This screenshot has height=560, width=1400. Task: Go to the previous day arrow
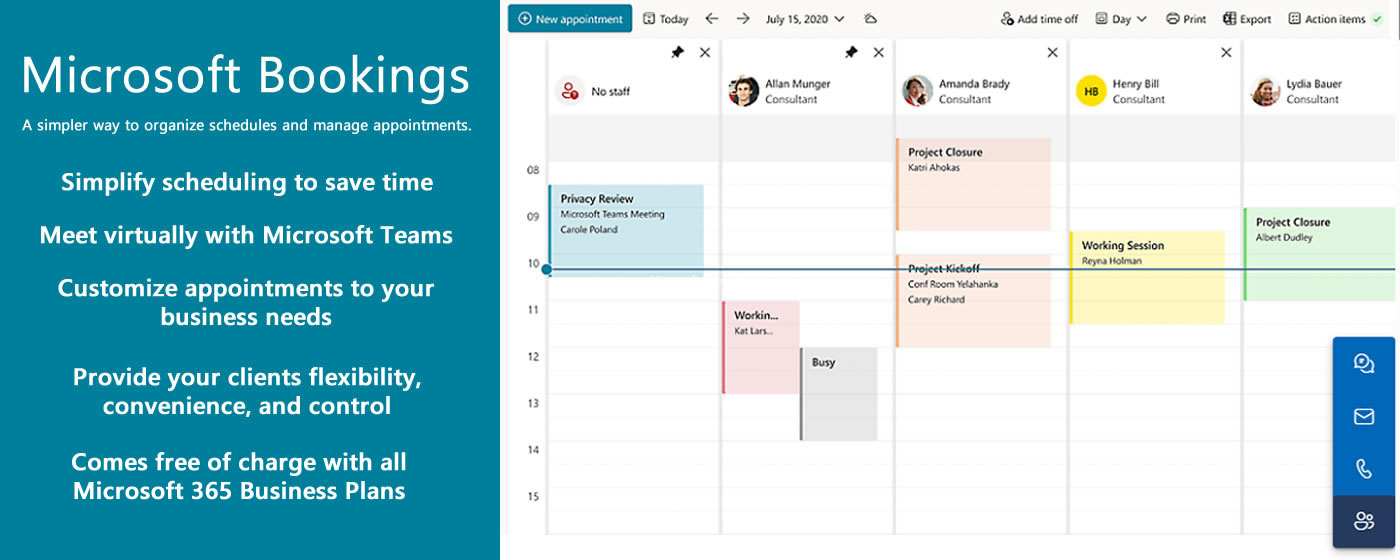(x=711, y=19)
